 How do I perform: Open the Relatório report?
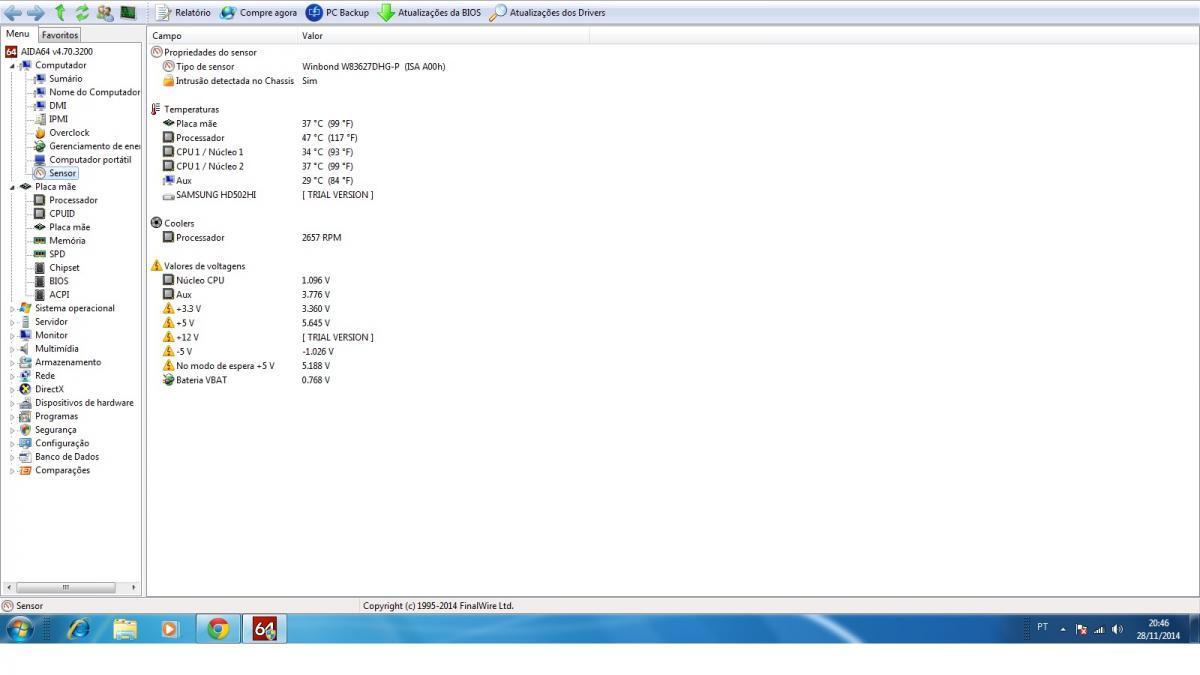(184, 13)
